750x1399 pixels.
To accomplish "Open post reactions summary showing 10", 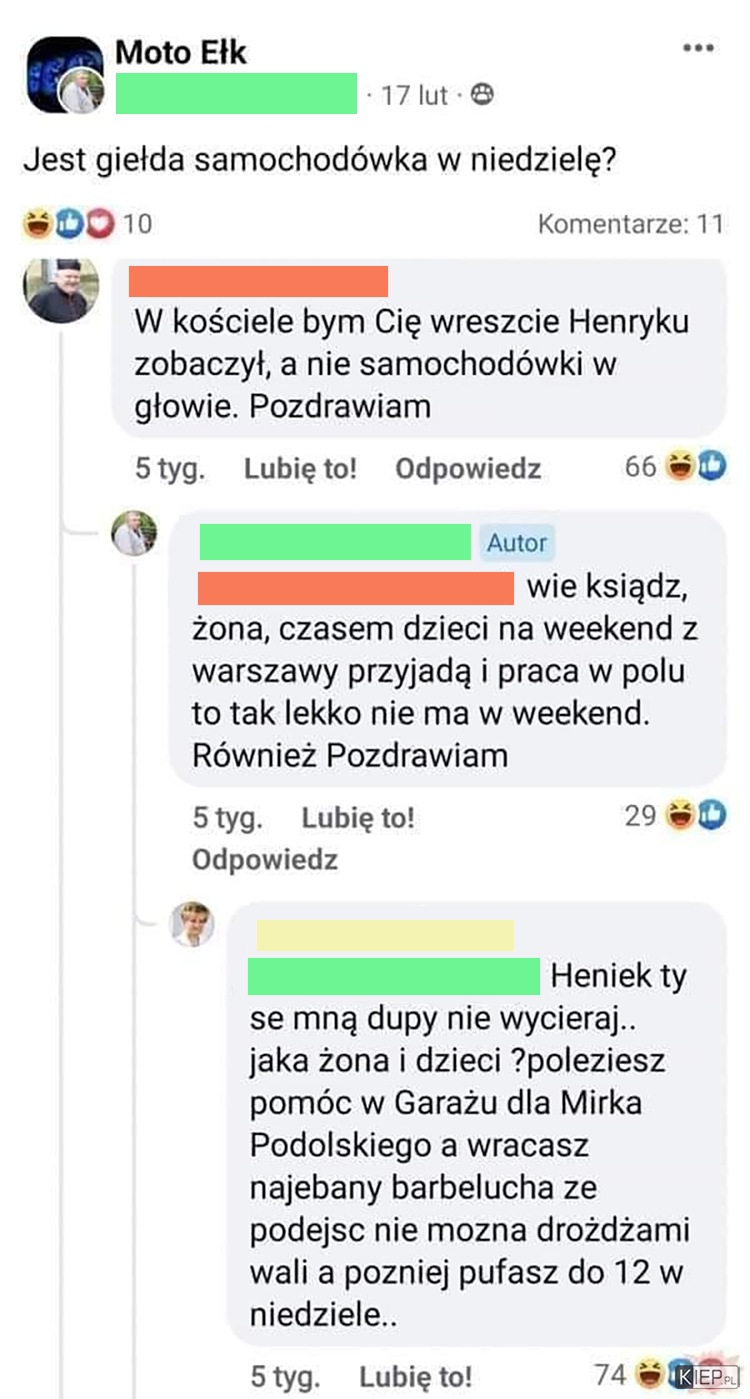I will [87, 223].
